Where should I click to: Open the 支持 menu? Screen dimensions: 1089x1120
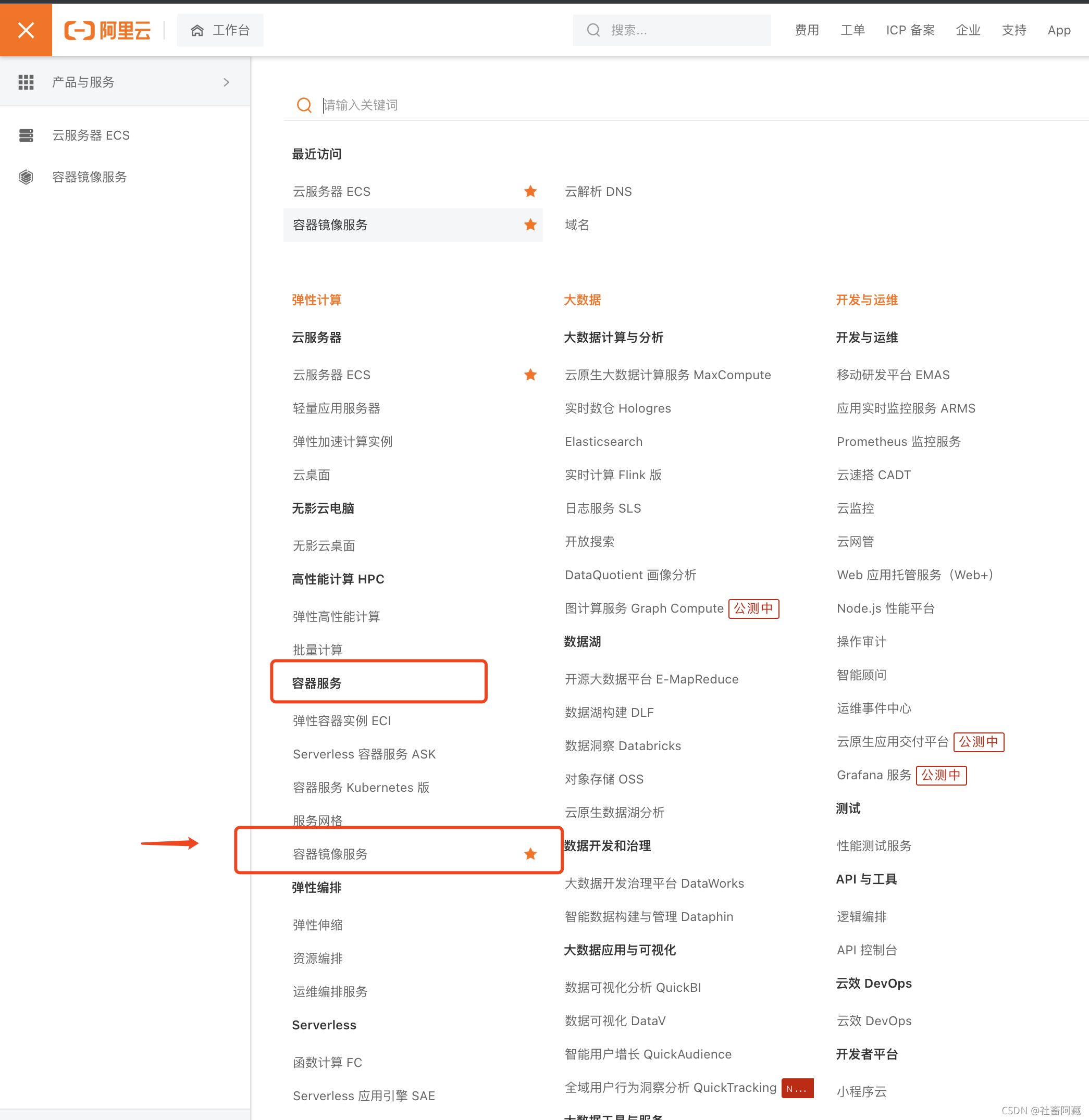1013,30
